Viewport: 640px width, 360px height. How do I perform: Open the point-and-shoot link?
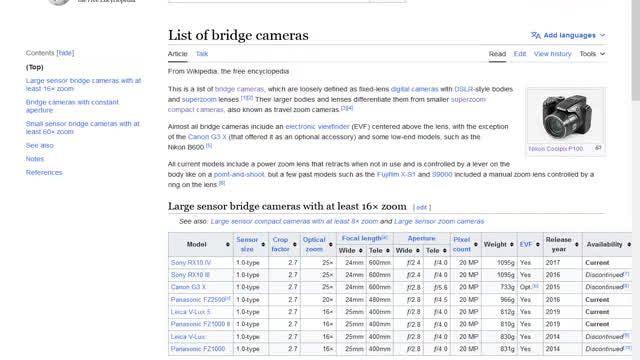point(239,174)
